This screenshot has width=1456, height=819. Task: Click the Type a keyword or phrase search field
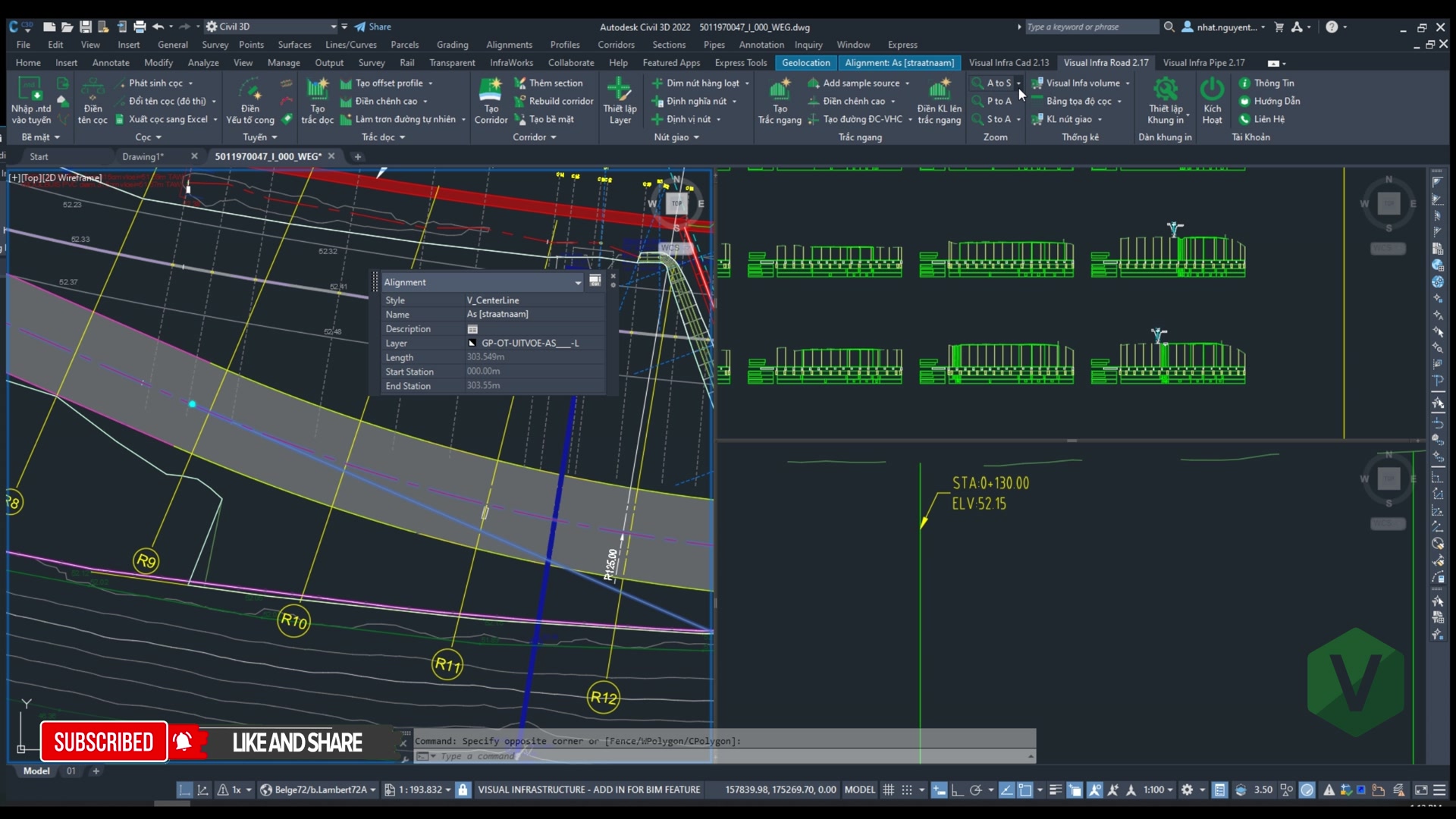1091,27
